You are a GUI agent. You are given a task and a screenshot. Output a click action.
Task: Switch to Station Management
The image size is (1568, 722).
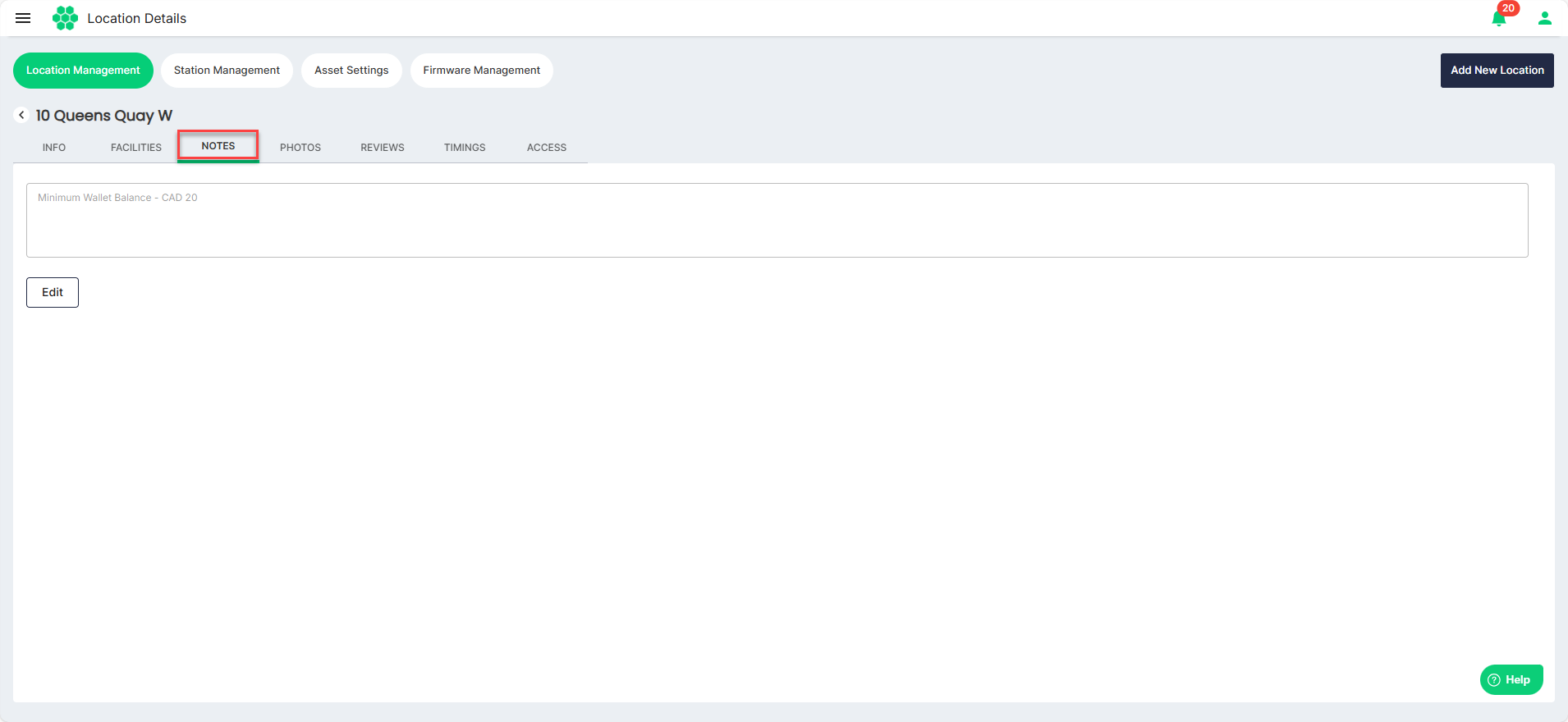pos(227,71)
